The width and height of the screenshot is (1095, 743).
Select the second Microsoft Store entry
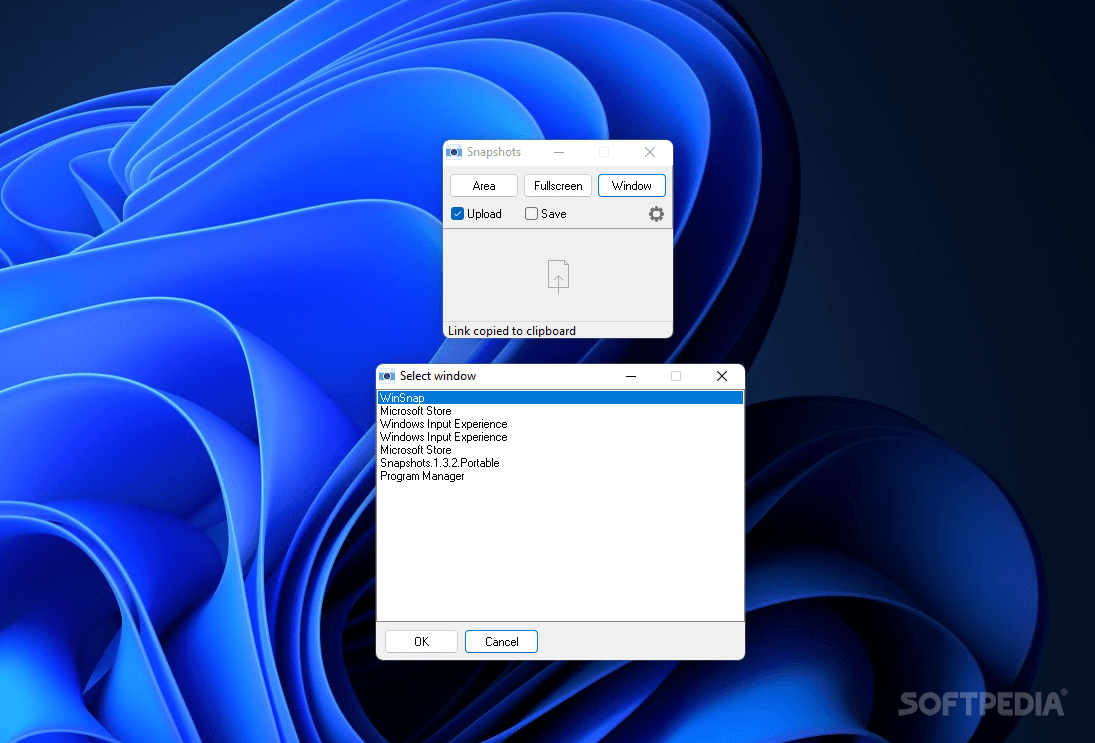click(560, 450)
